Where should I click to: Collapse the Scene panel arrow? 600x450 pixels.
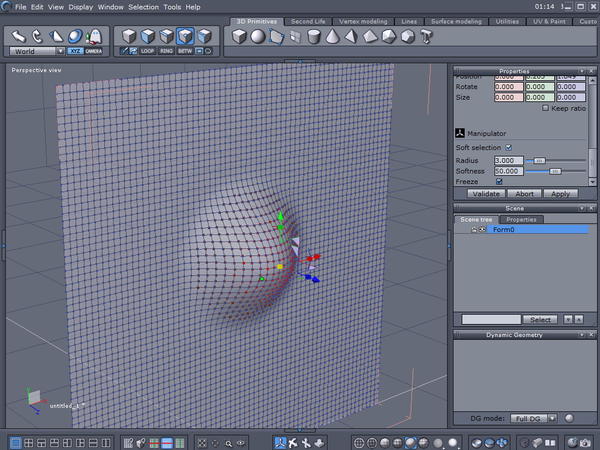pyautogui.click(x=582, y=208)
